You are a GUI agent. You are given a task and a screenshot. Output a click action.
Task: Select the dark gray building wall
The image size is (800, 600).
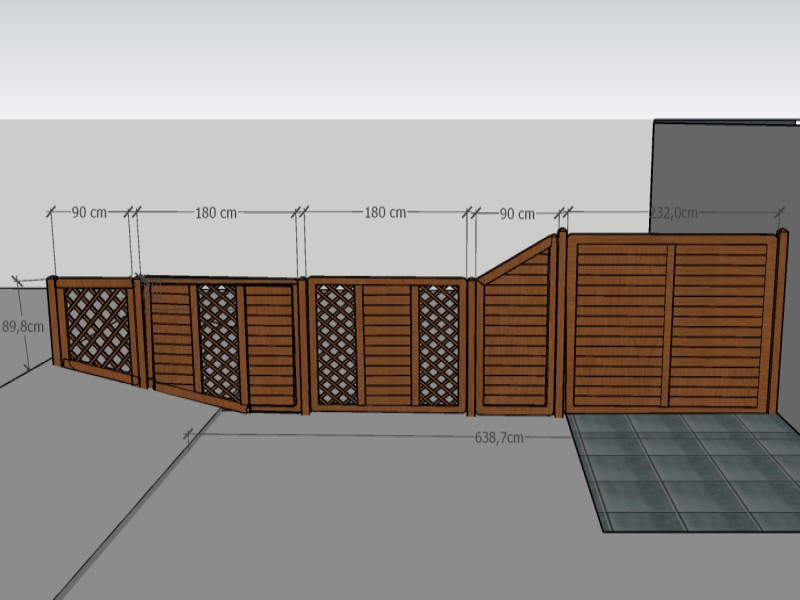click(724, 177)
